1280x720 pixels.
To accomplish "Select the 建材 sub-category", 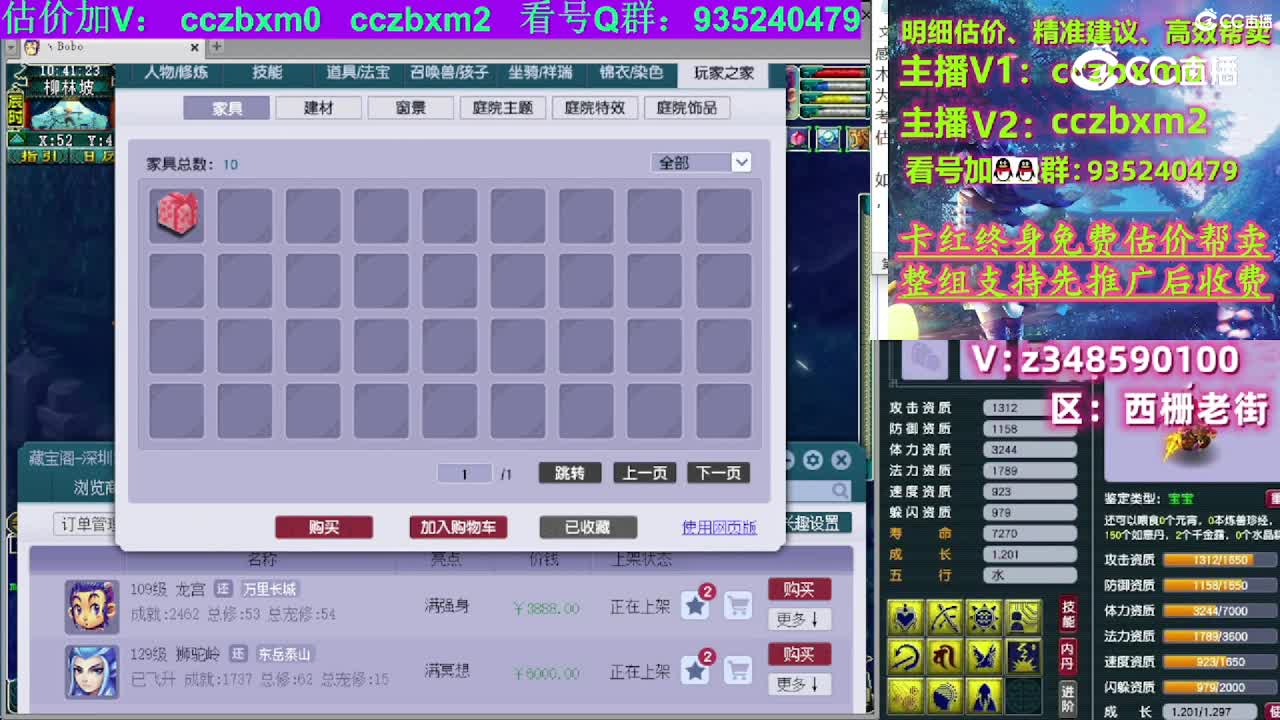I will pos(319,108).
